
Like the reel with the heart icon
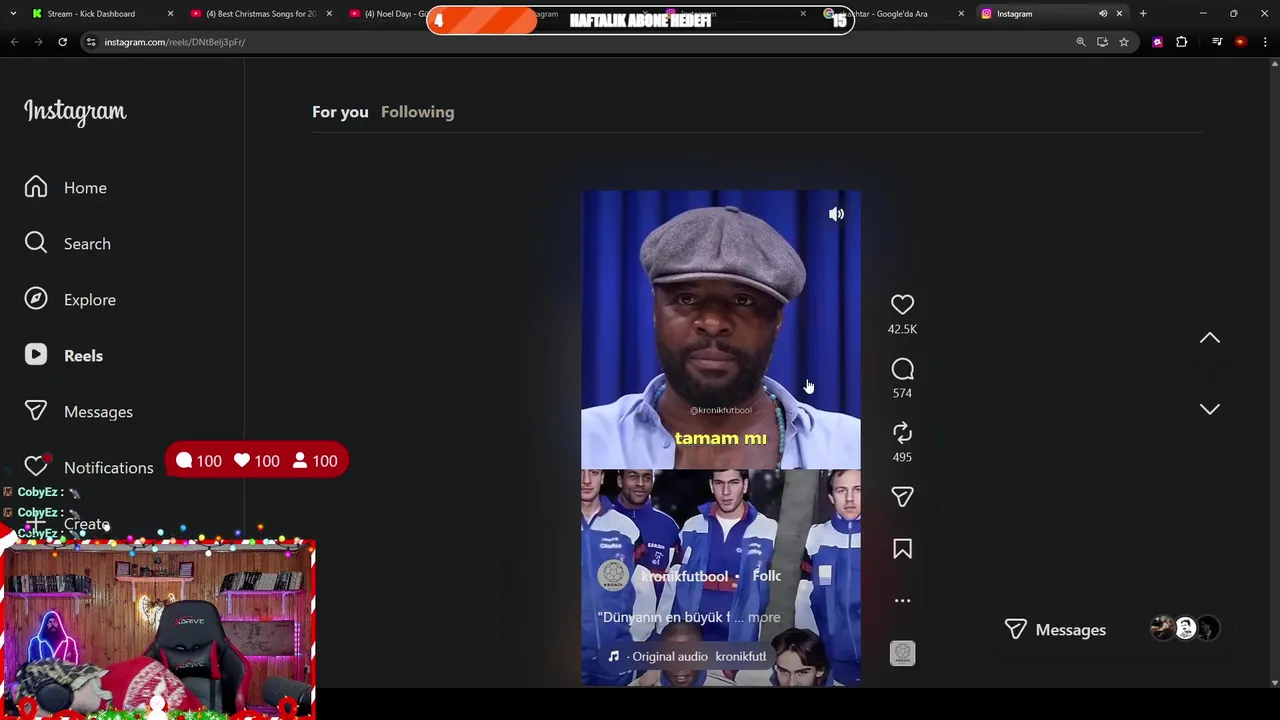click(x=902, y=304)
